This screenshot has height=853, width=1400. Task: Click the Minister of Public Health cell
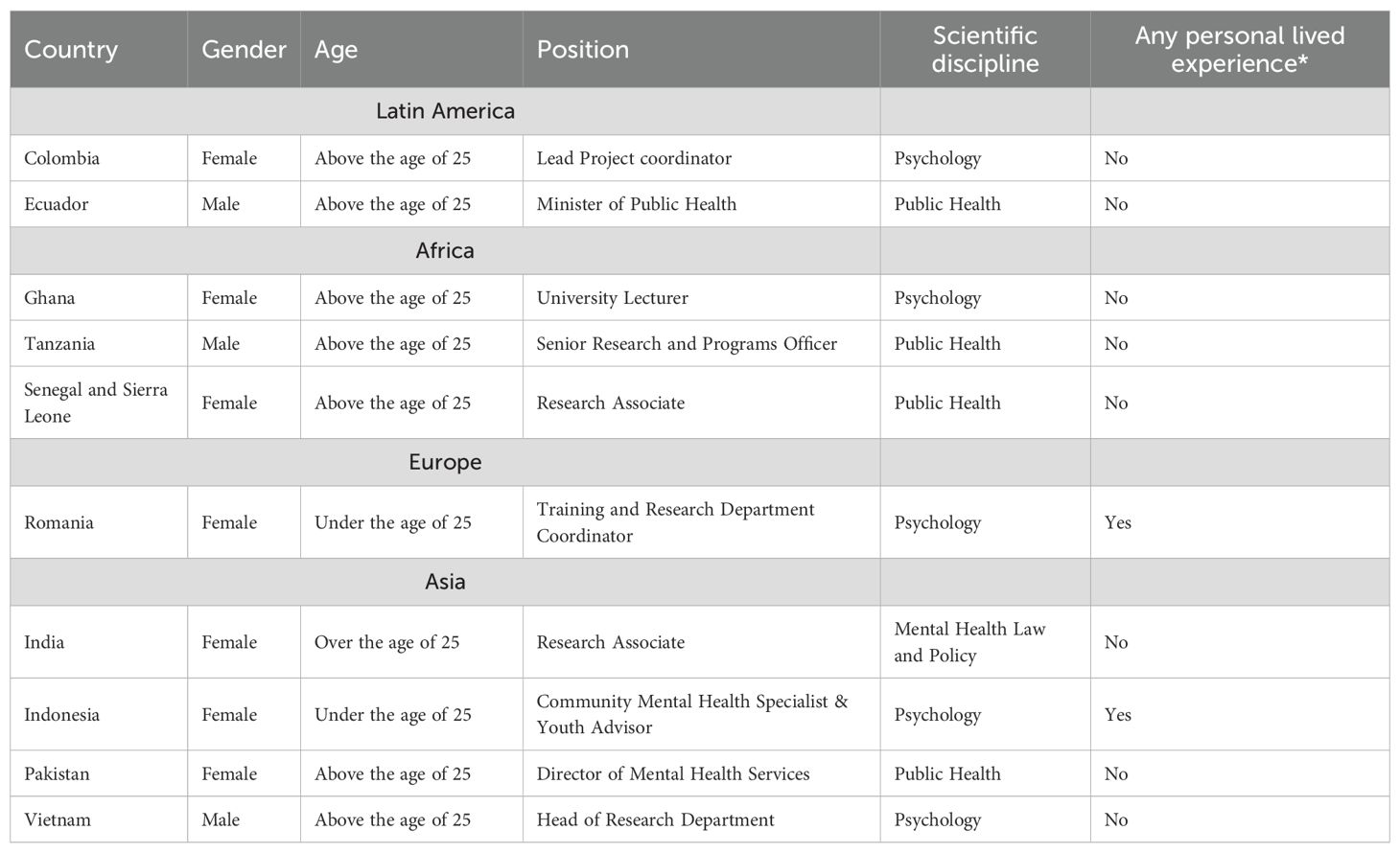tap(636, 204)
